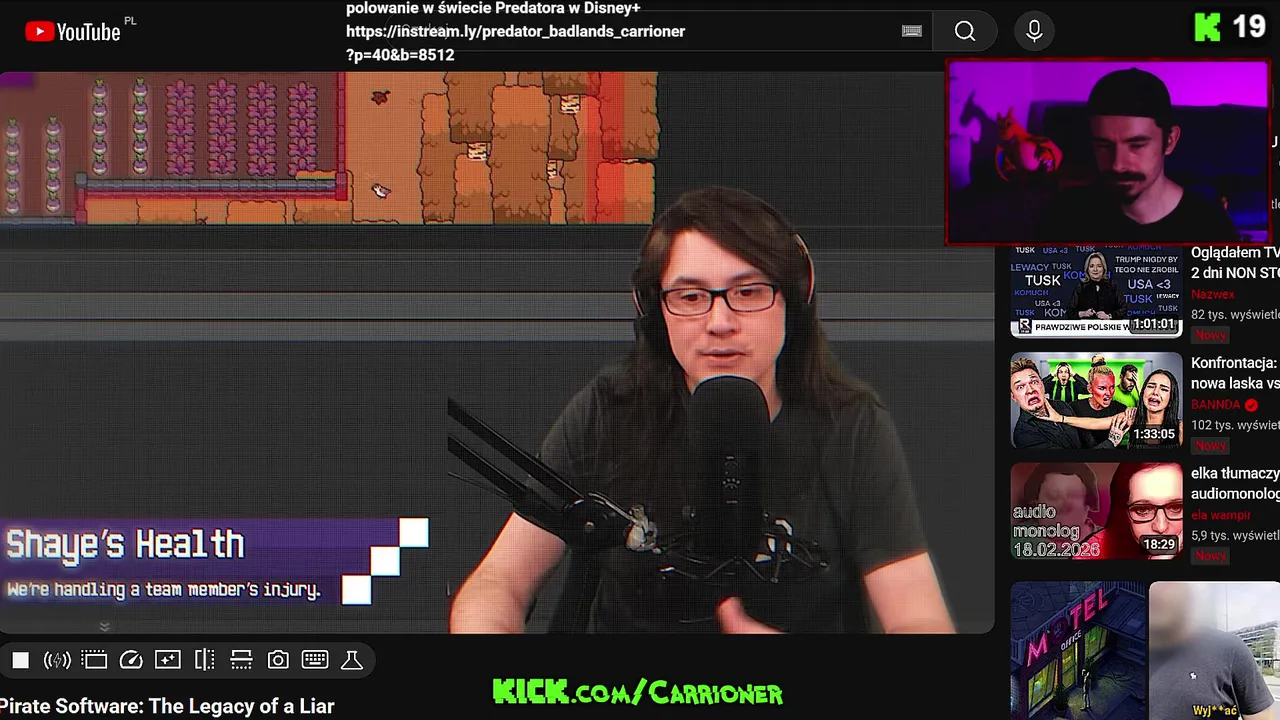The image size is (1280, 720).
Task: Open the BANNDA channel name
Action: coord(1216,404)
